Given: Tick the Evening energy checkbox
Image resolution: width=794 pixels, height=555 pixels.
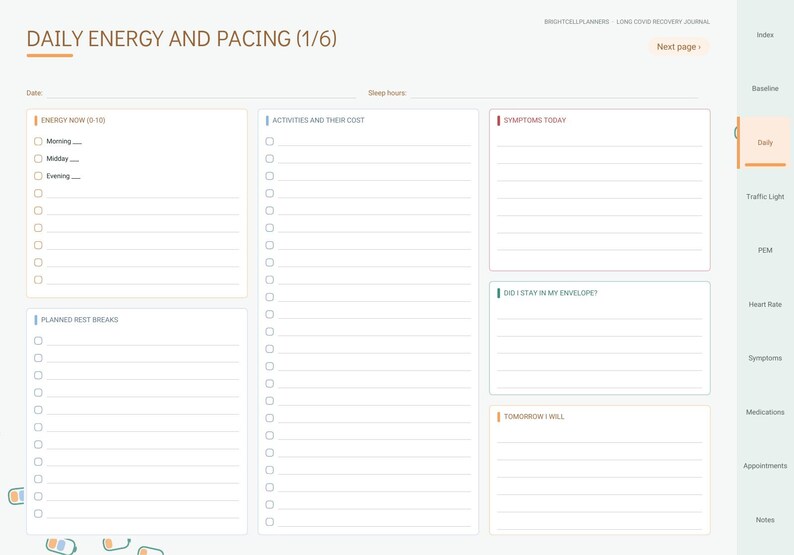Looking at the screenshot, I should [38, 176].
